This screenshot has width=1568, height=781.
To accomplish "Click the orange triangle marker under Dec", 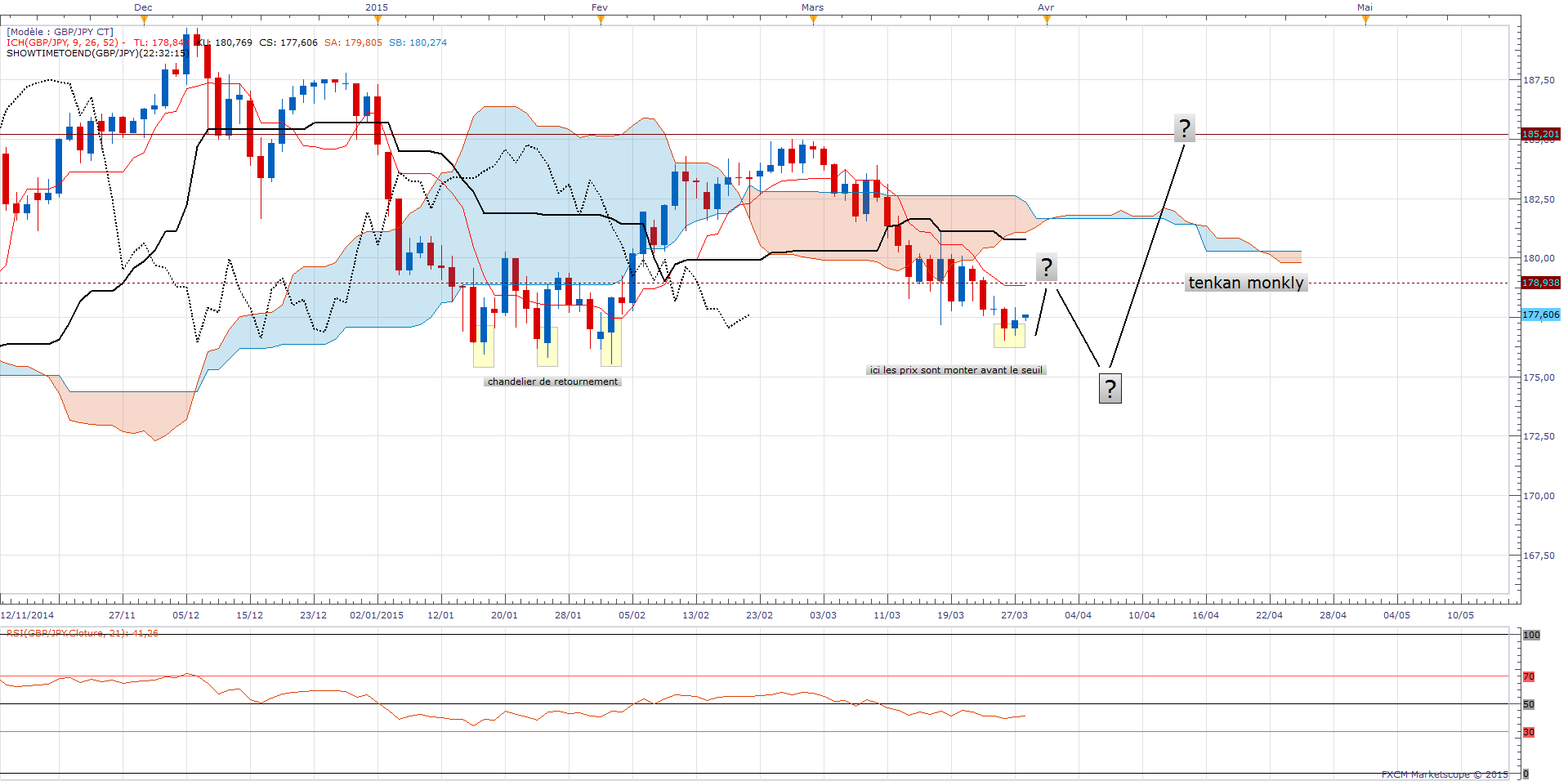I will pos(144,20).
